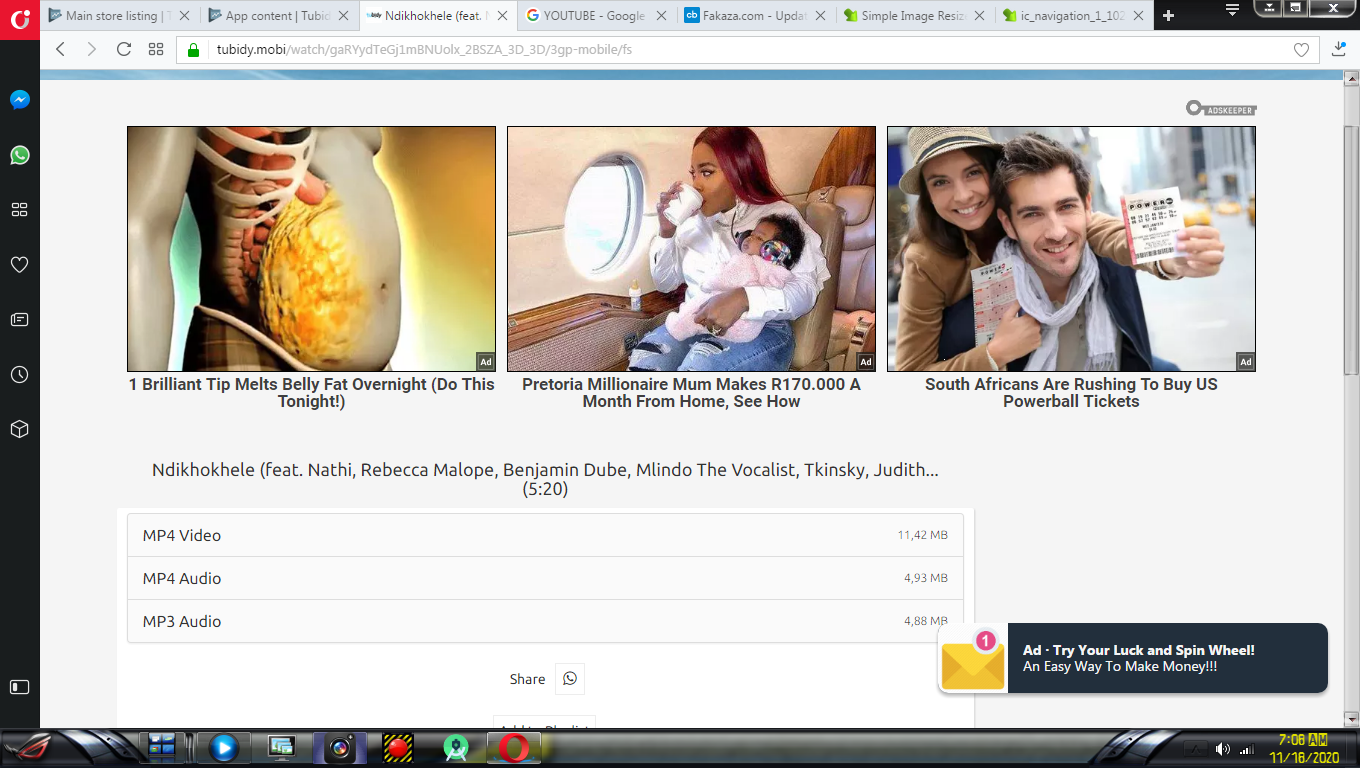Close the Main store listing tab

(184, 16)
